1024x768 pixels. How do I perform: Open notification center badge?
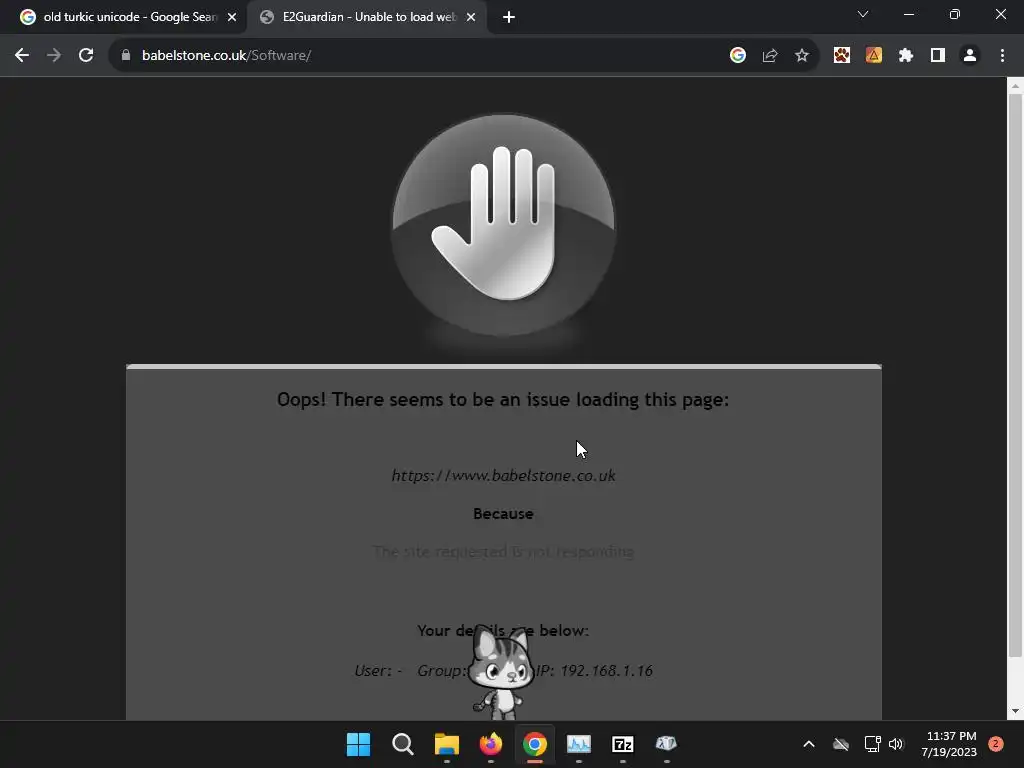click(996, 744)
